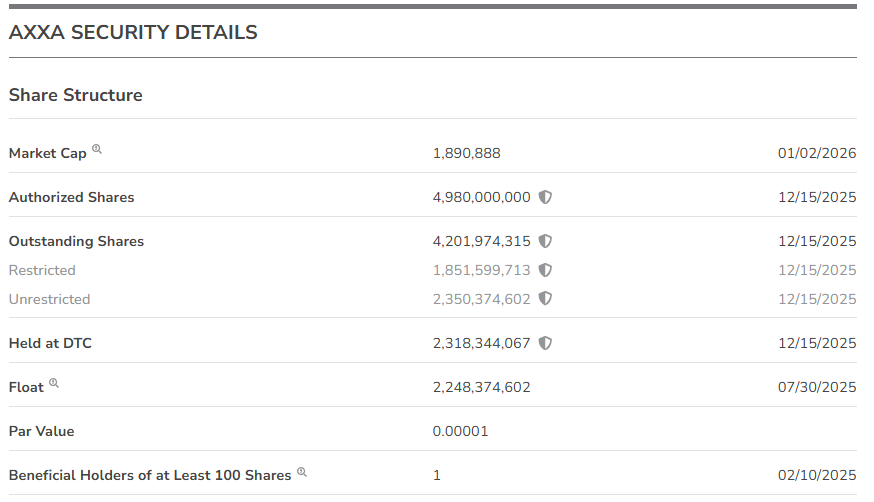Click the Outstanding Shares date 12/15/2025
The image size is (874, 502).
(817, 241)
